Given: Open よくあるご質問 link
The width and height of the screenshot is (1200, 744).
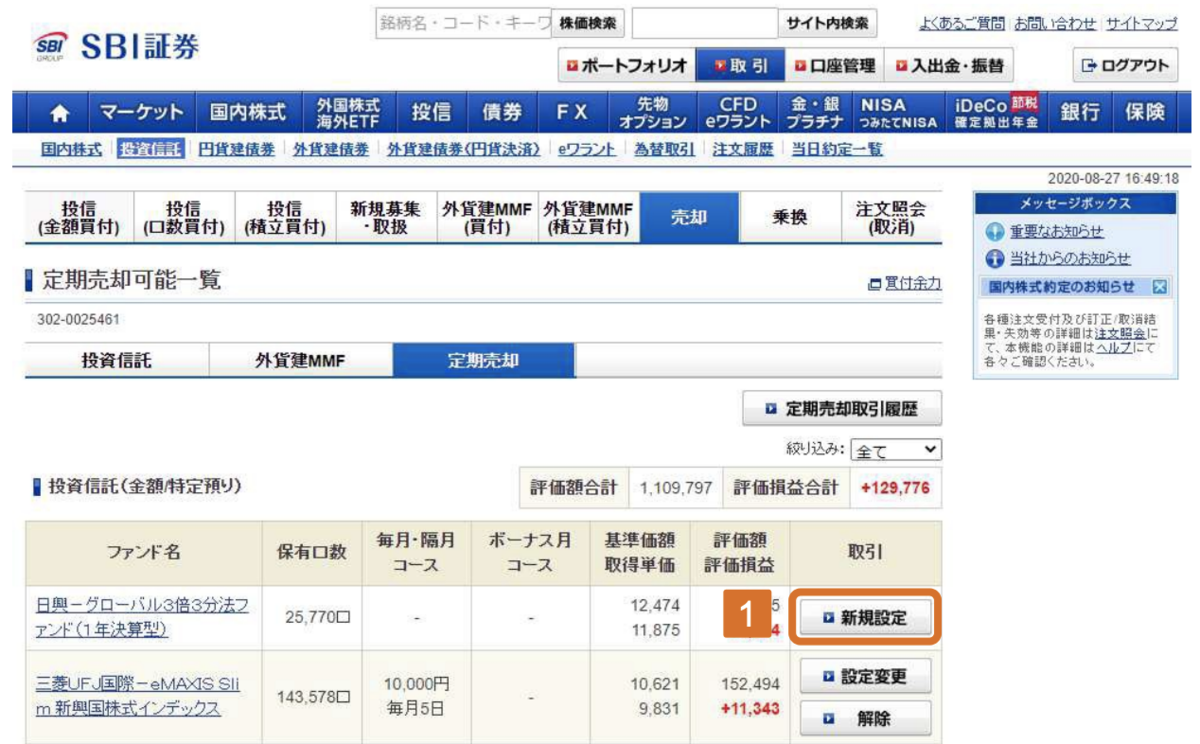Looking at the screenshot, I should 964,23.
